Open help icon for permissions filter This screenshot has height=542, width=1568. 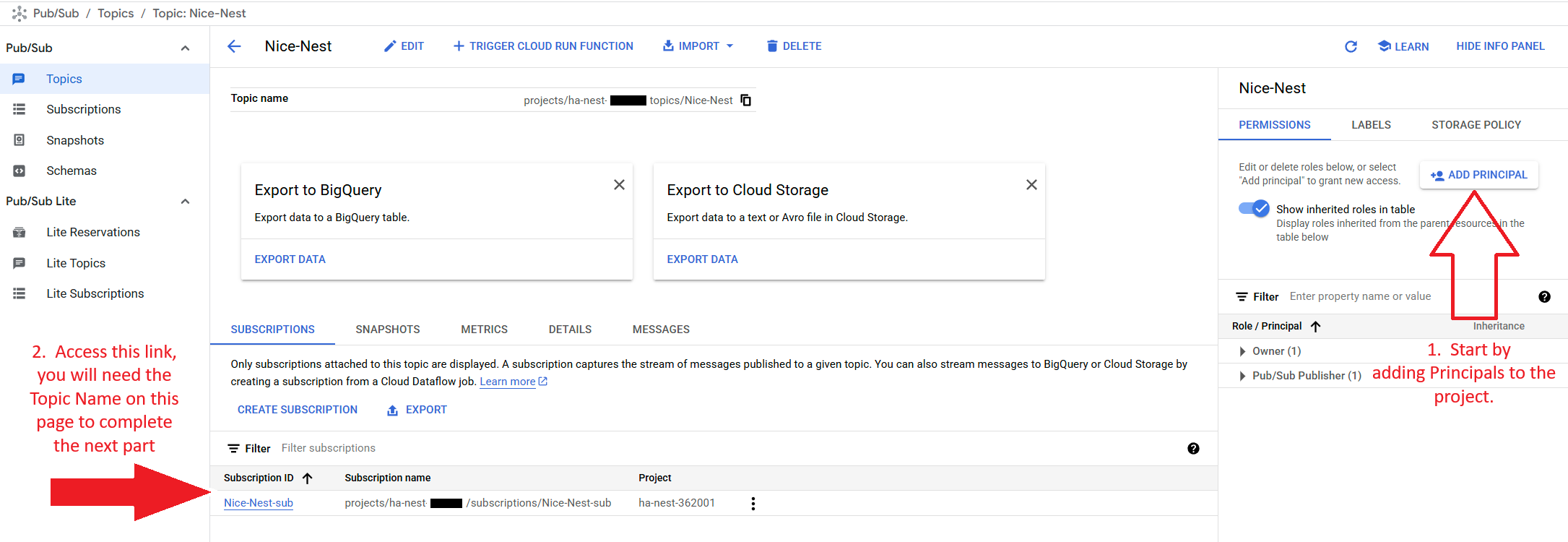pyautogui.click(x=1544, y=297)
